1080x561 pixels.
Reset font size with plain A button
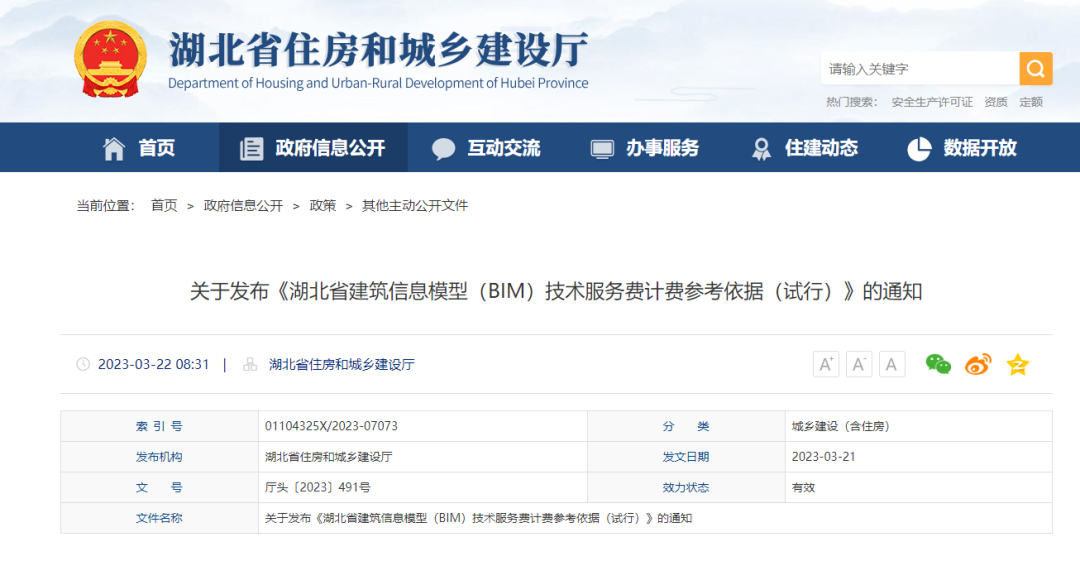click(x=892, y=364)
